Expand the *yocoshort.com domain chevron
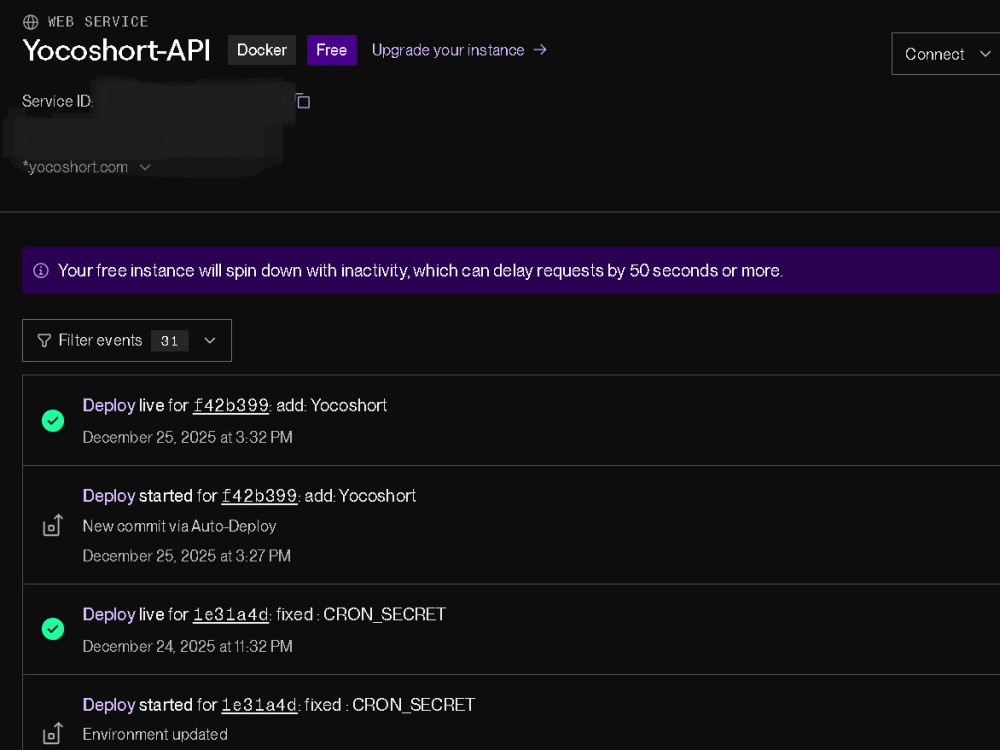This screenshot has height=750, width=1000. (145, 167)
